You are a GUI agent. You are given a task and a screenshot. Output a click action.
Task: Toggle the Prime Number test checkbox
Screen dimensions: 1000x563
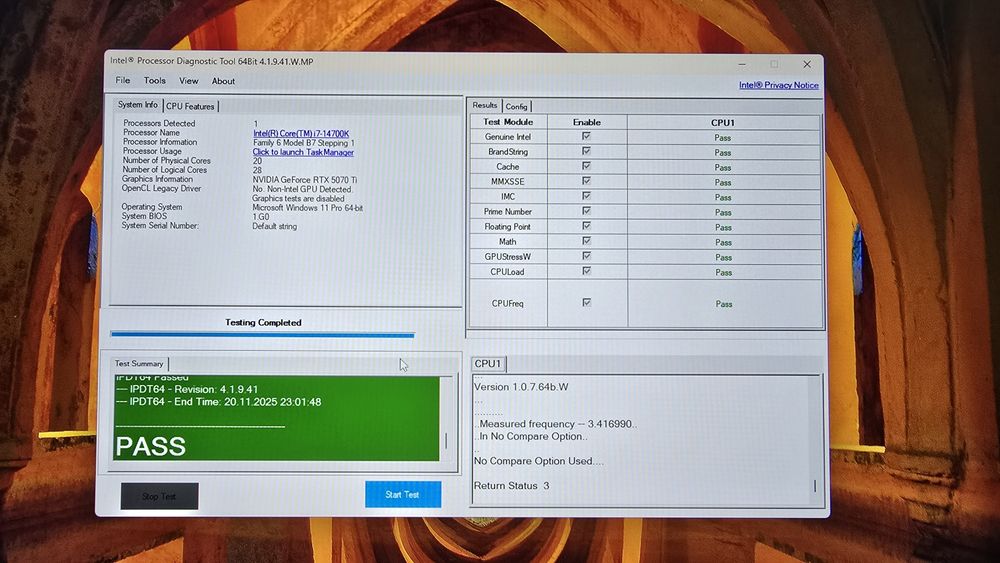click(586, 210)
